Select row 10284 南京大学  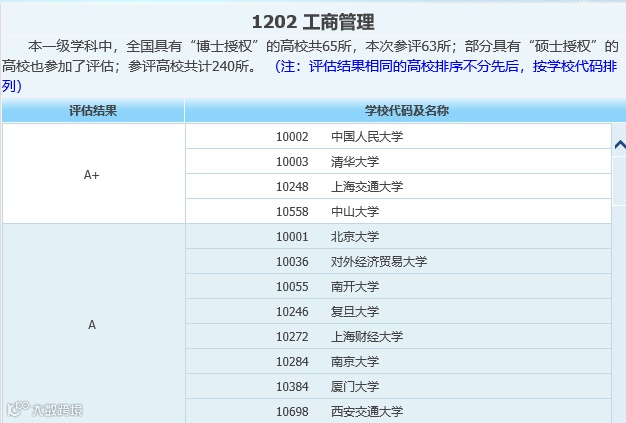point(398,362)
